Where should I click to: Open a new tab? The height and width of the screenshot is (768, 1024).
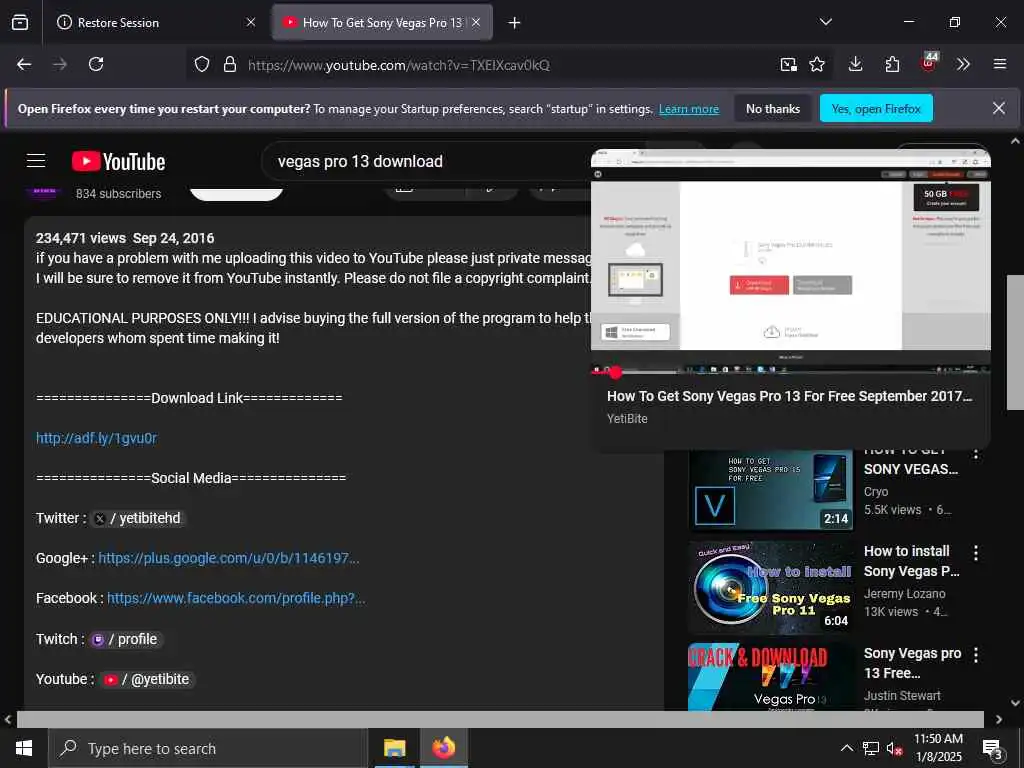(515, 23)
